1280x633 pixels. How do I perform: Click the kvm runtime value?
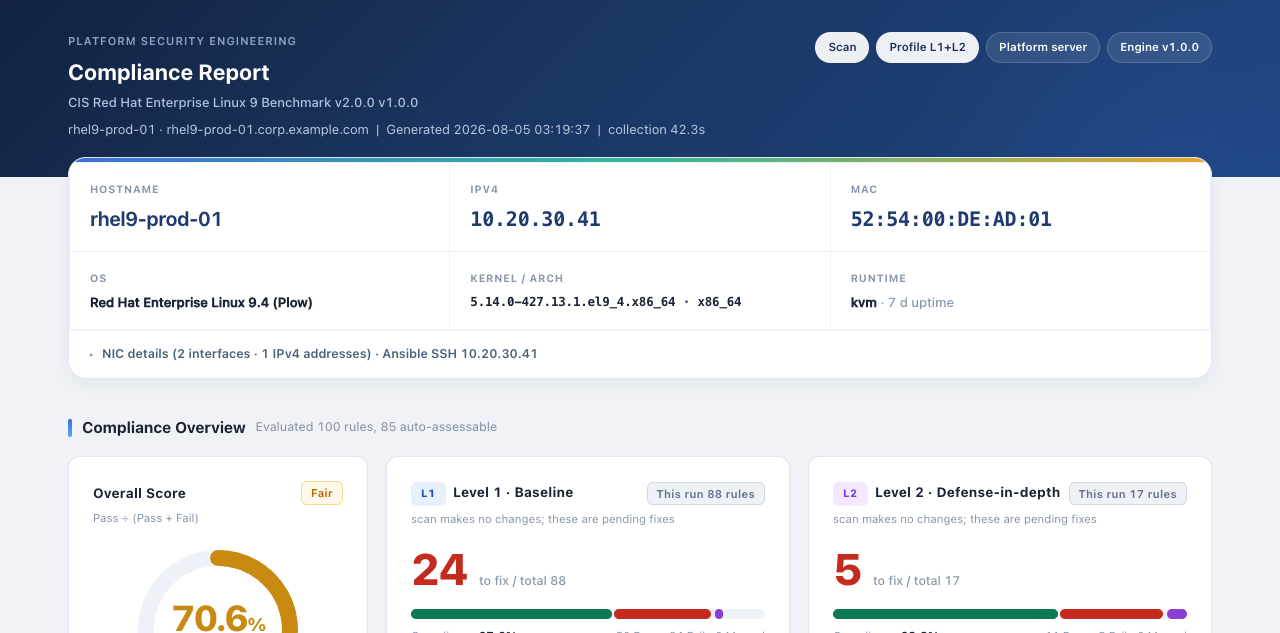[x=863, y=302]
